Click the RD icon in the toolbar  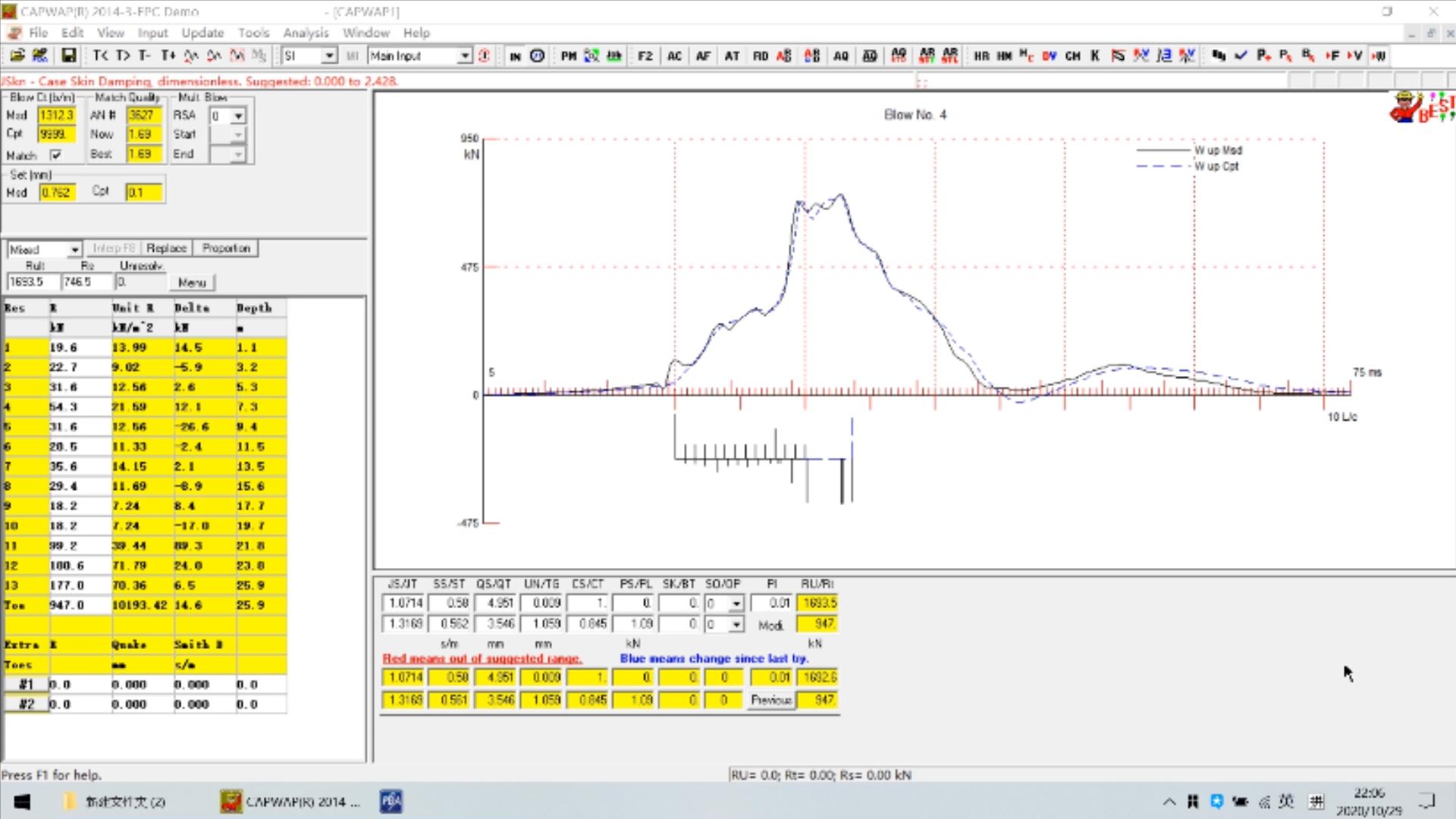pyautogui.click(x=760, y=55)
